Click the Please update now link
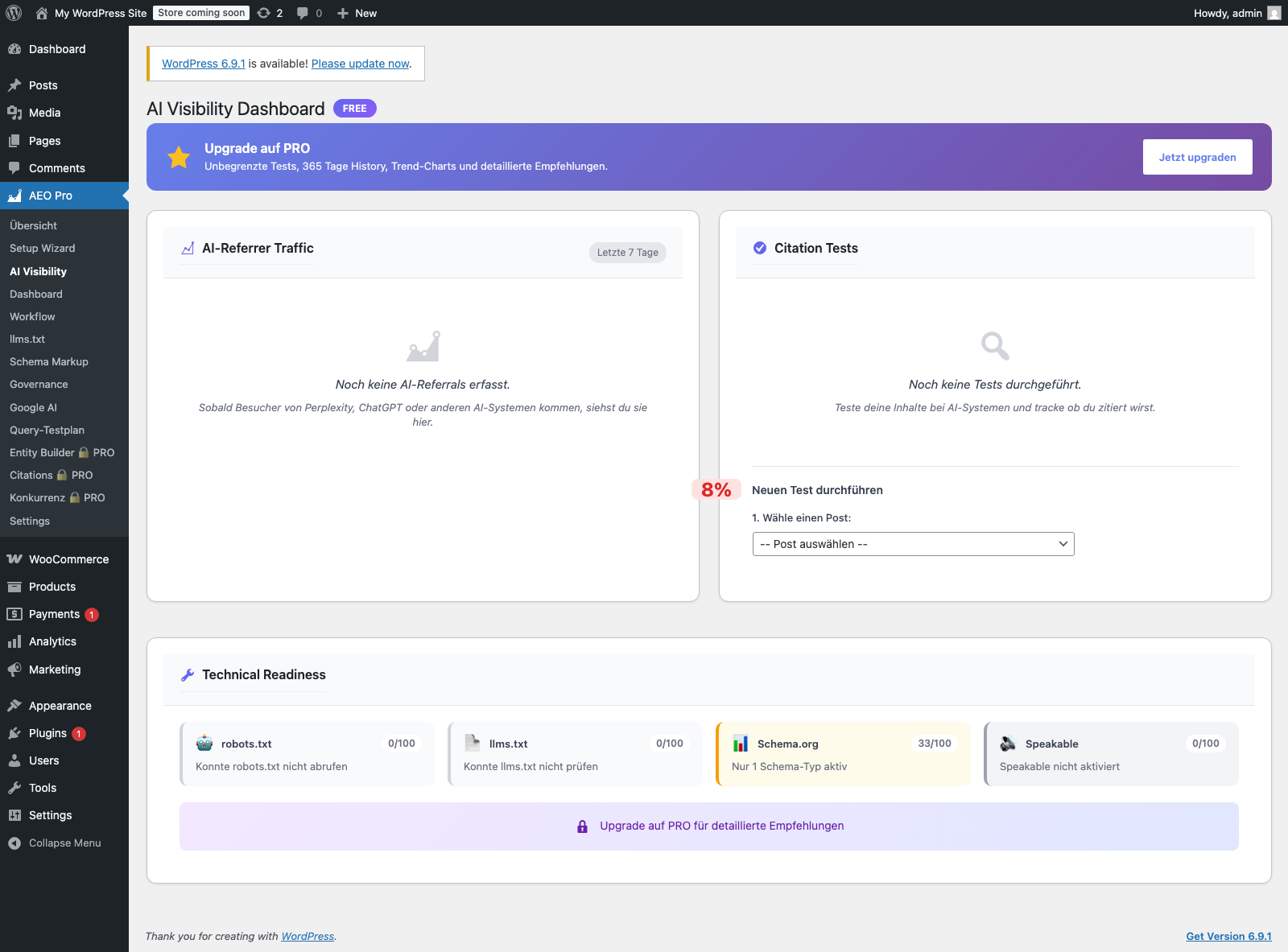This screenshot has height=952, width=1288. 361,64
